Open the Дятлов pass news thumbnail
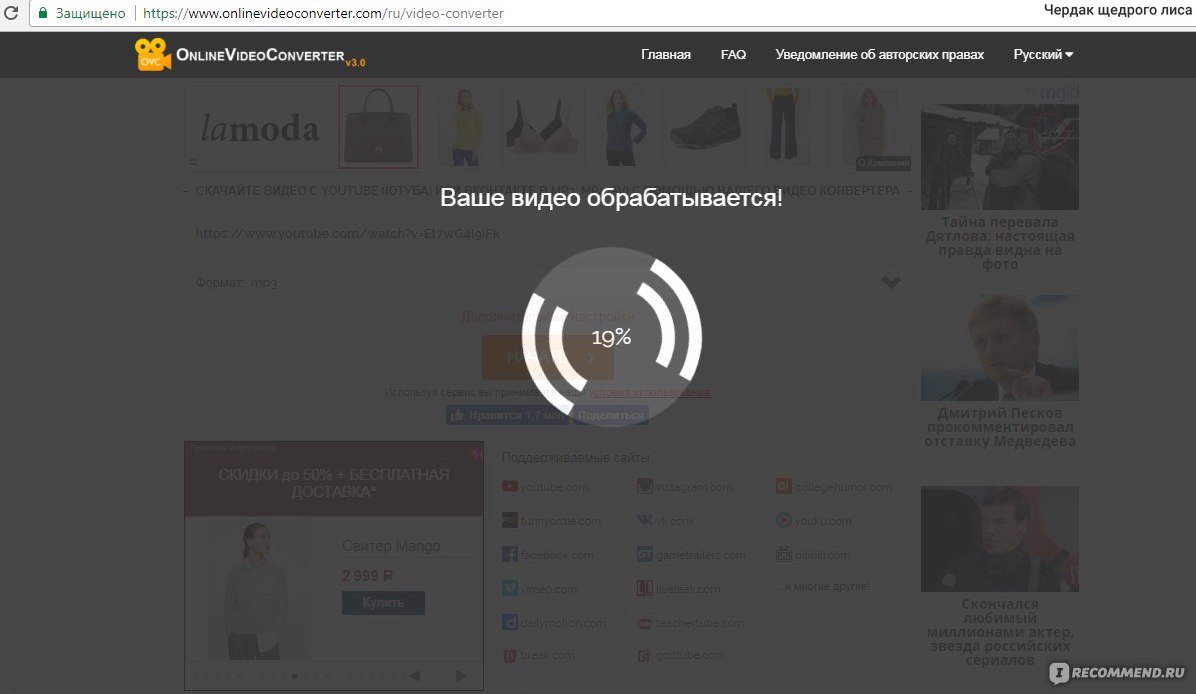 [x=999, y=157]
